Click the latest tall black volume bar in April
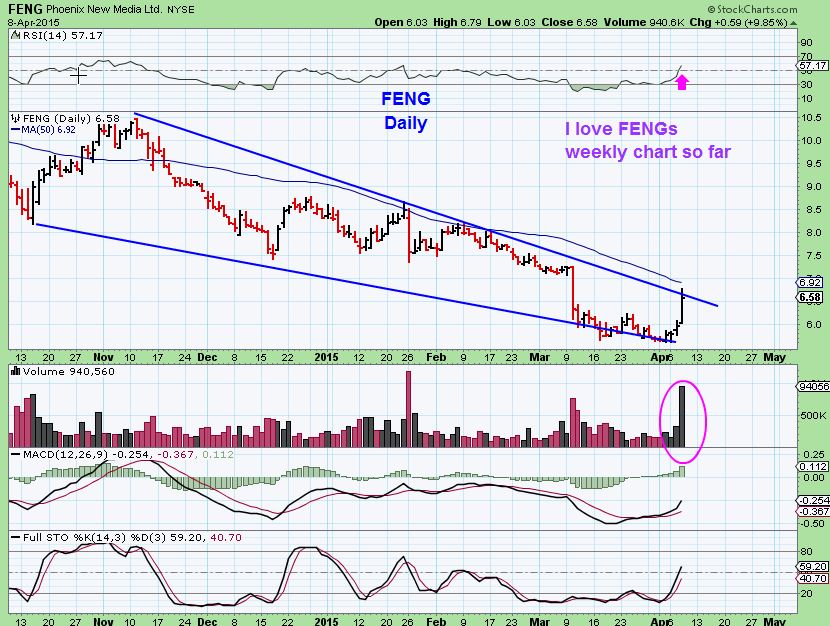Image resolution: width=830 pixels, height=626 pixels. tap(682, 416)
